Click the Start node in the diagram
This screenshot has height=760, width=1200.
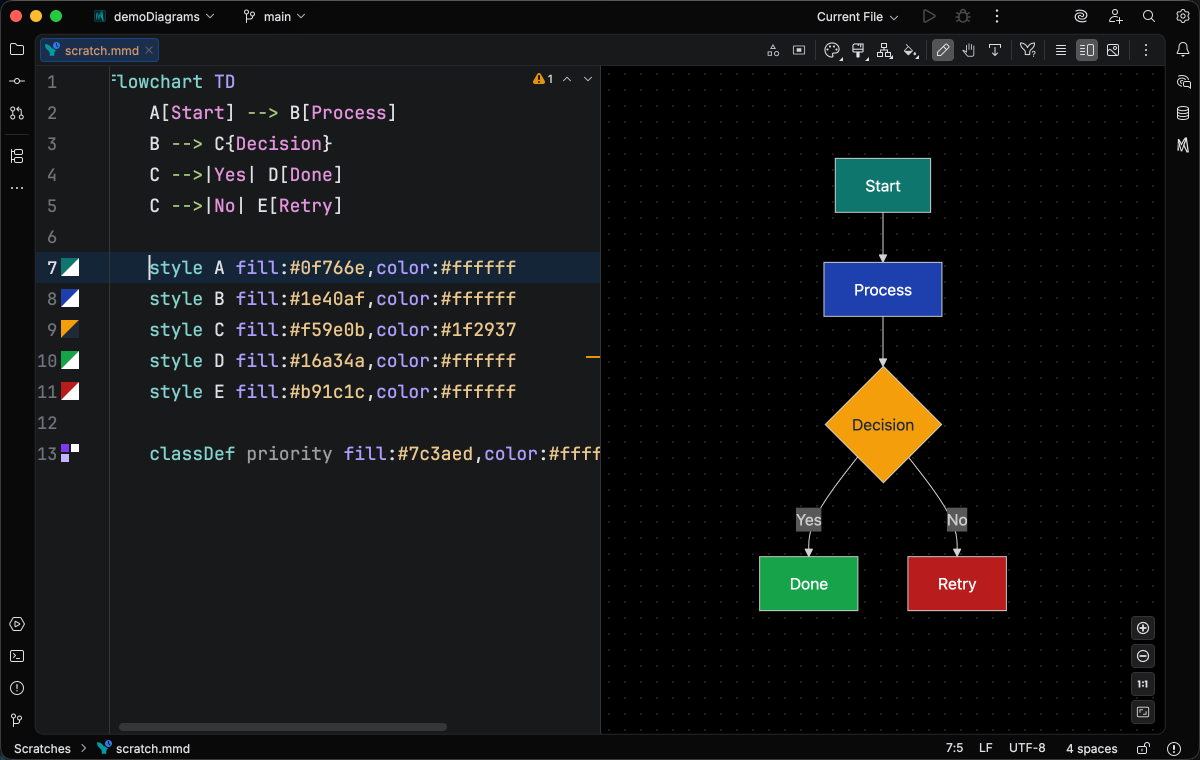883,185
